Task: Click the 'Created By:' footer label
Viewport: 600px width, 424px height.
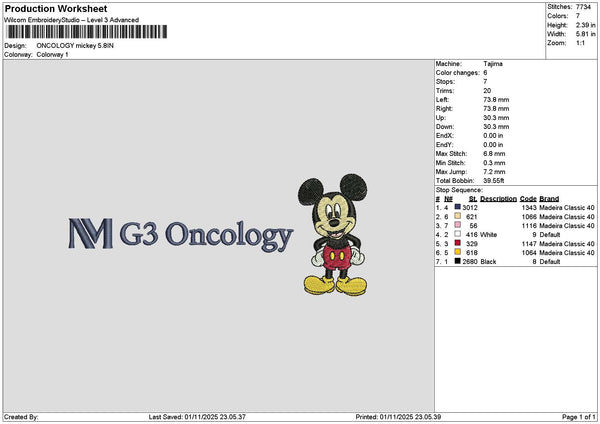Action: pos(21,417)
